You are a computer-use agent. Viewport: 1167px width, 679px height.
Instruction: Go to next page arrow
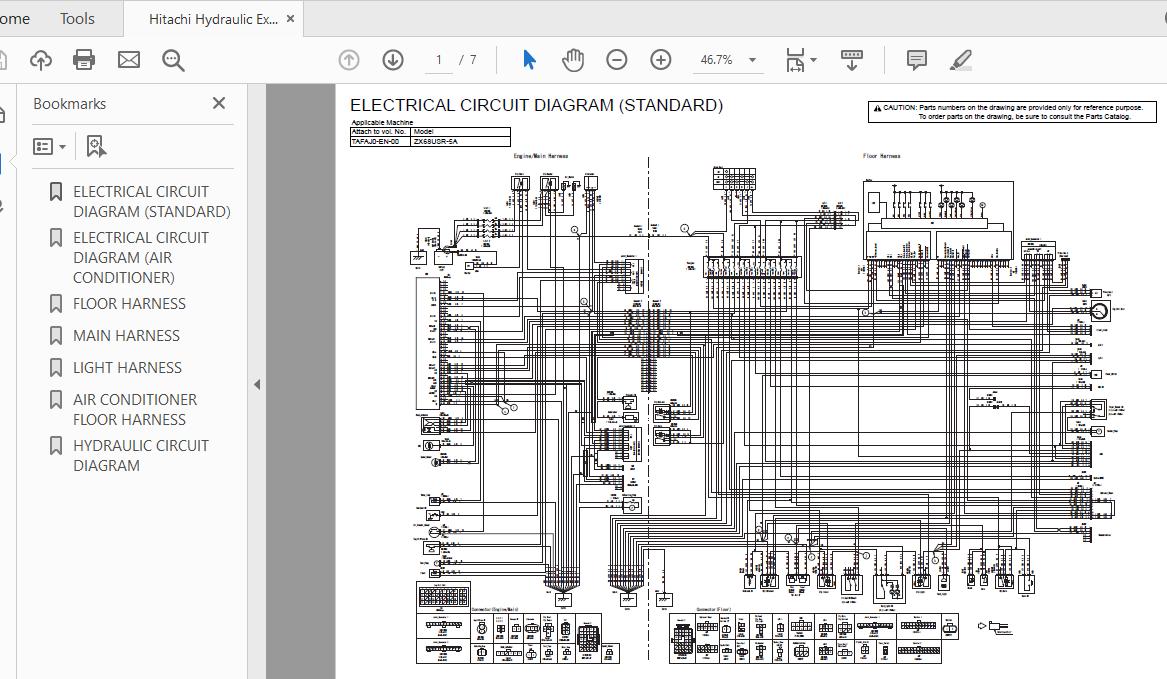click(393, 60)
